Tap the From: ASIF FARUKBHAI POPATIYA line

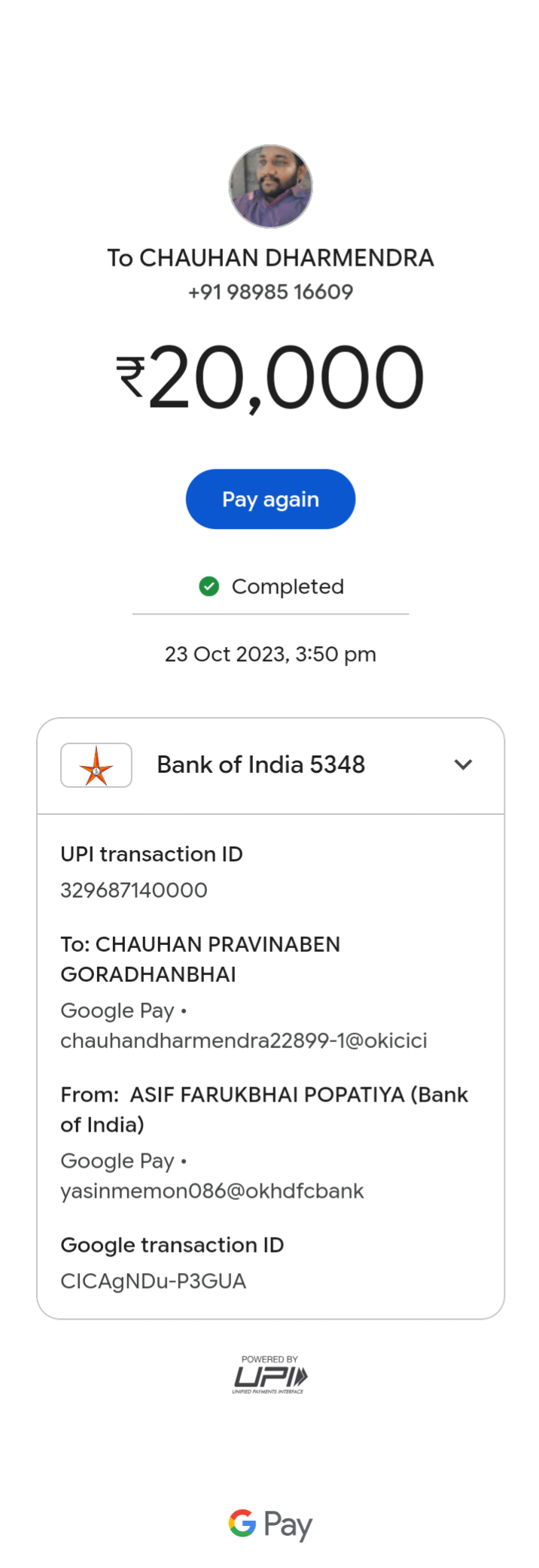[263, 1110]
